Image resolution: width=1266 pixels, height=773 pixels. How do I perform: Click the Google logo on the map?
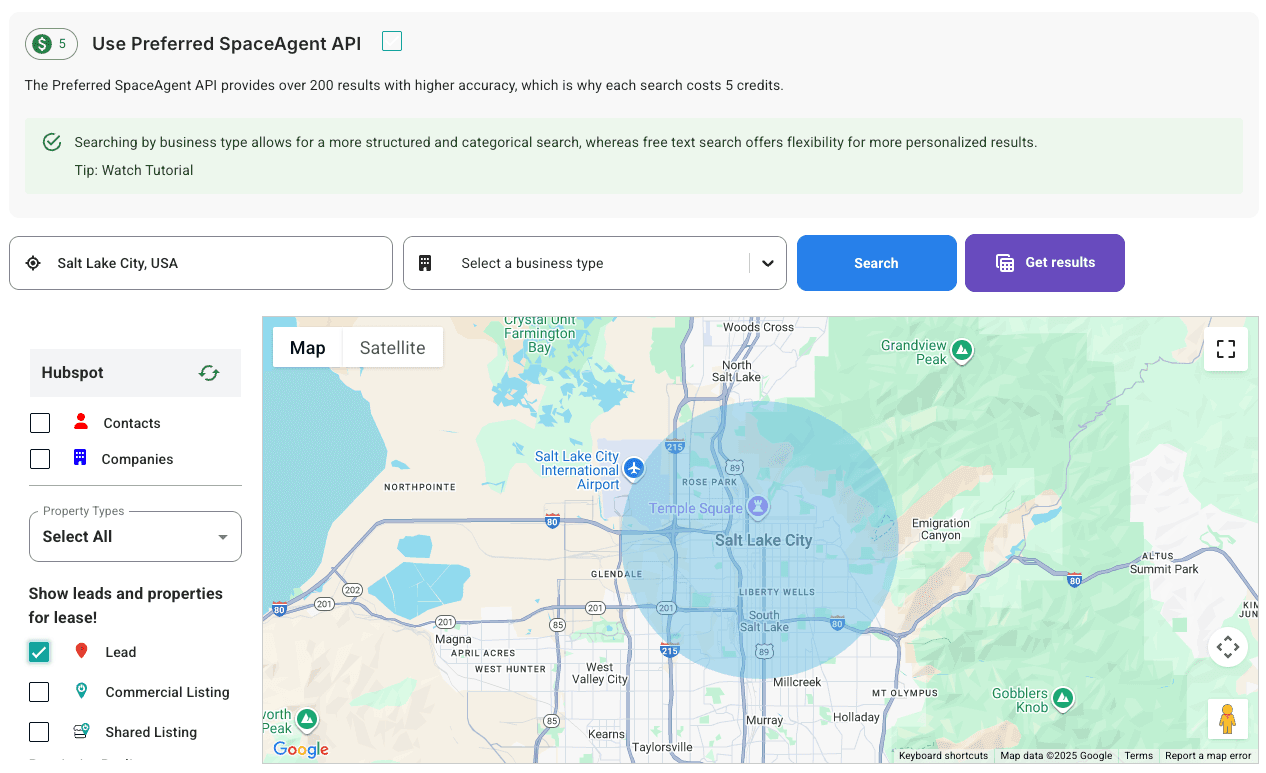click(x=301, y=749)
